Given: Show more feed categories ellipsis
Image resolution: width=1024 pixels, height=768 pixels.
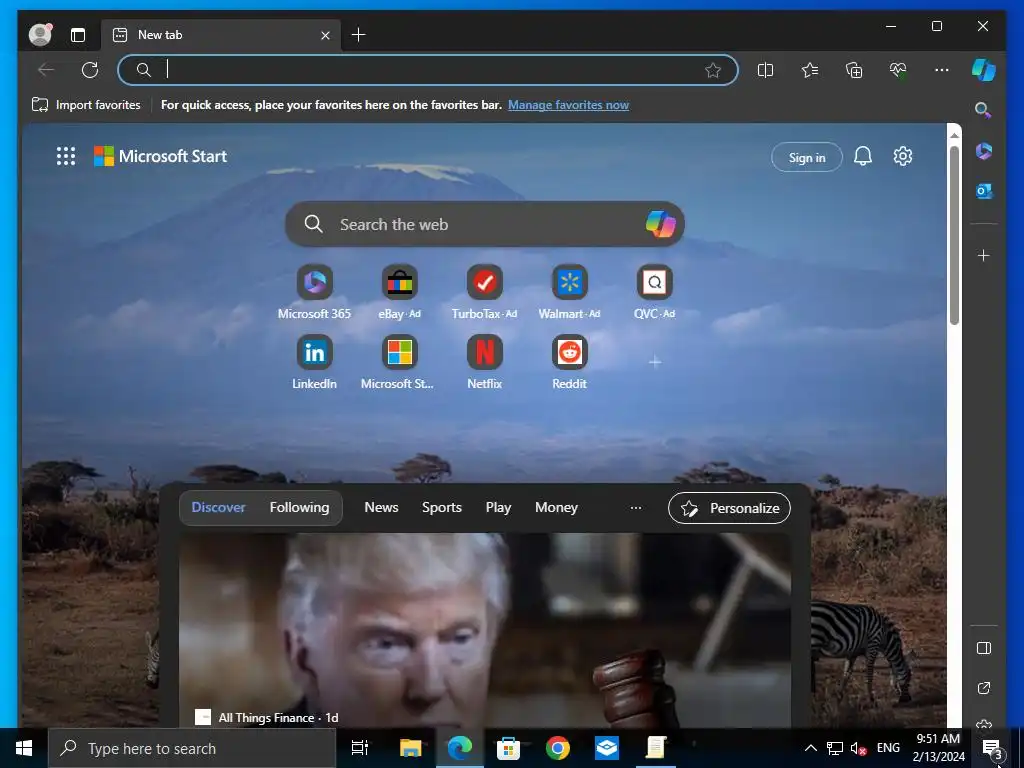Looking at the screenshot, I should tap(635, 507).
